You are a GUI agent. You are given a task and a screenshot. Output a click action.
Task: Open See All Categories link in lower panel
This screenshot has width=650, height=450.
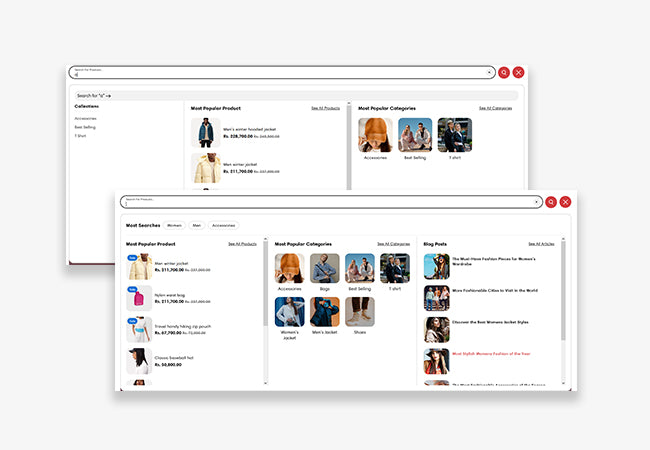point(393,244)
